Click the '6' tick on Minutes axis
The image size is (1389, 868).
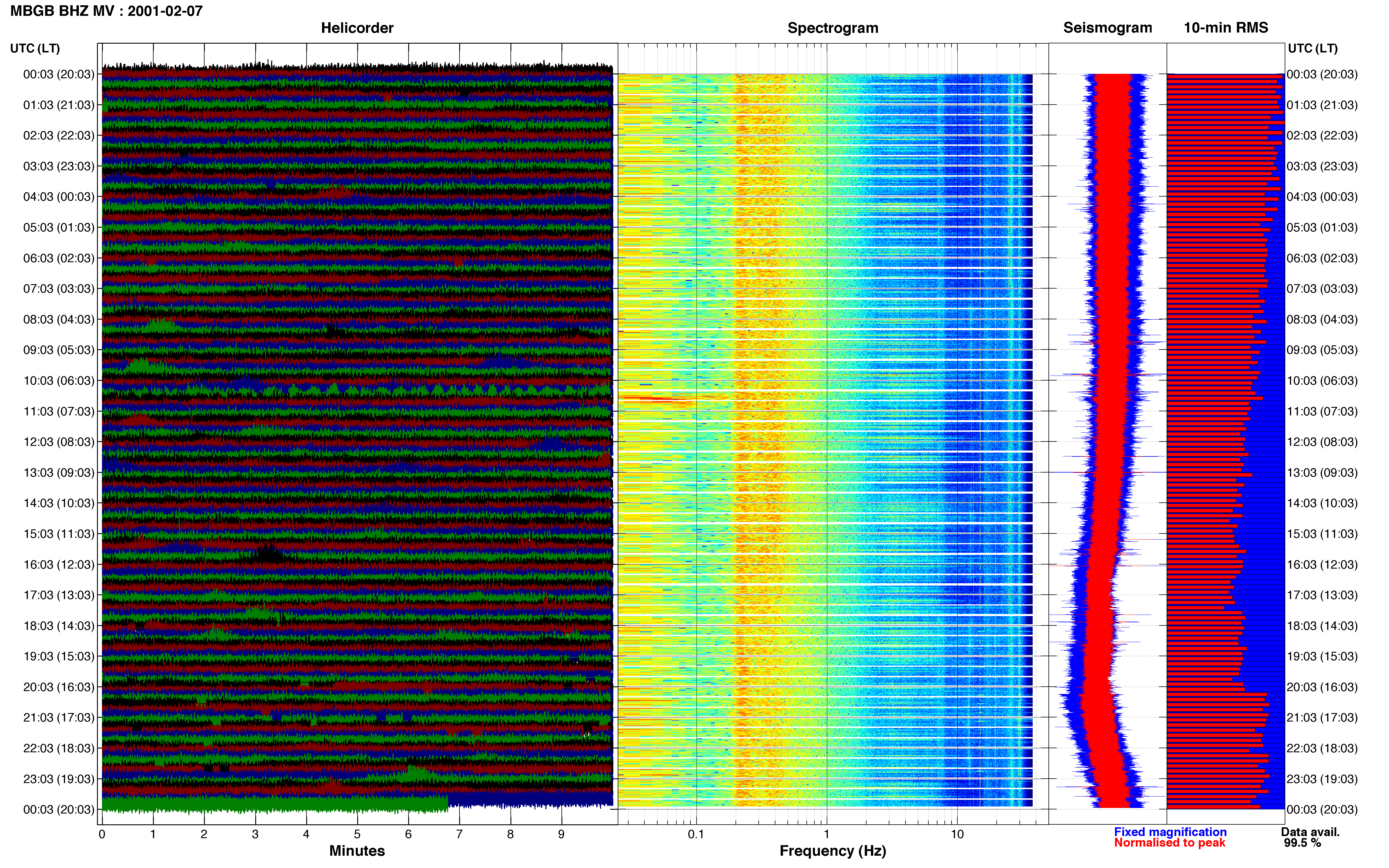click(x=408, y=835)
